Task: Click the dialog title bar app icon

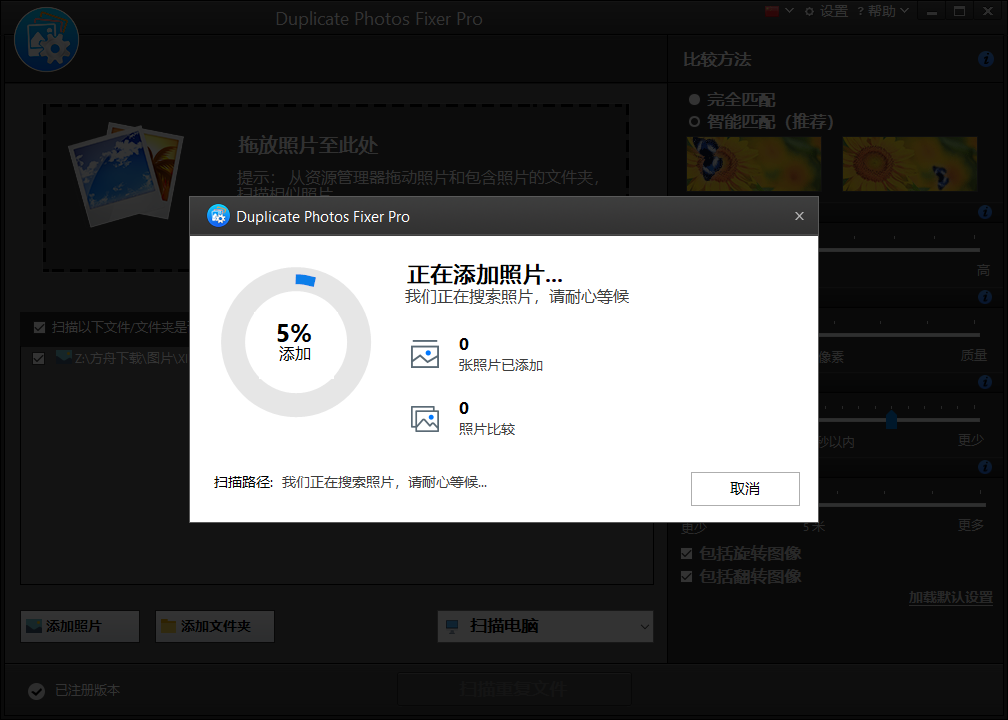Action: (x=219, y=216)
